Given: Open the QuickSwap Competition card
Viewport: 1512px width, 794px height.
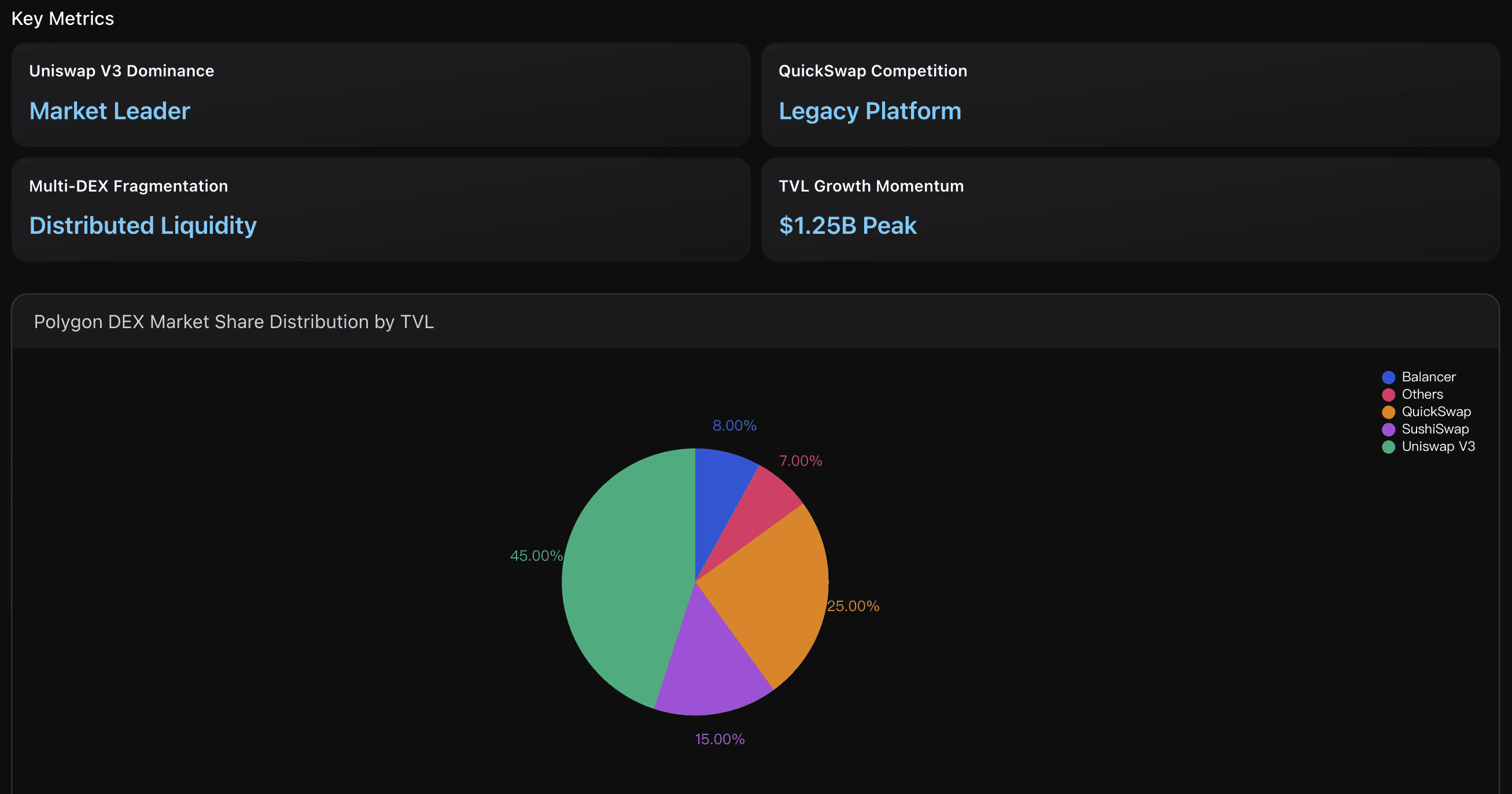Looking at the screenshot, I should pyautogui.click(x=1130, y=94).
